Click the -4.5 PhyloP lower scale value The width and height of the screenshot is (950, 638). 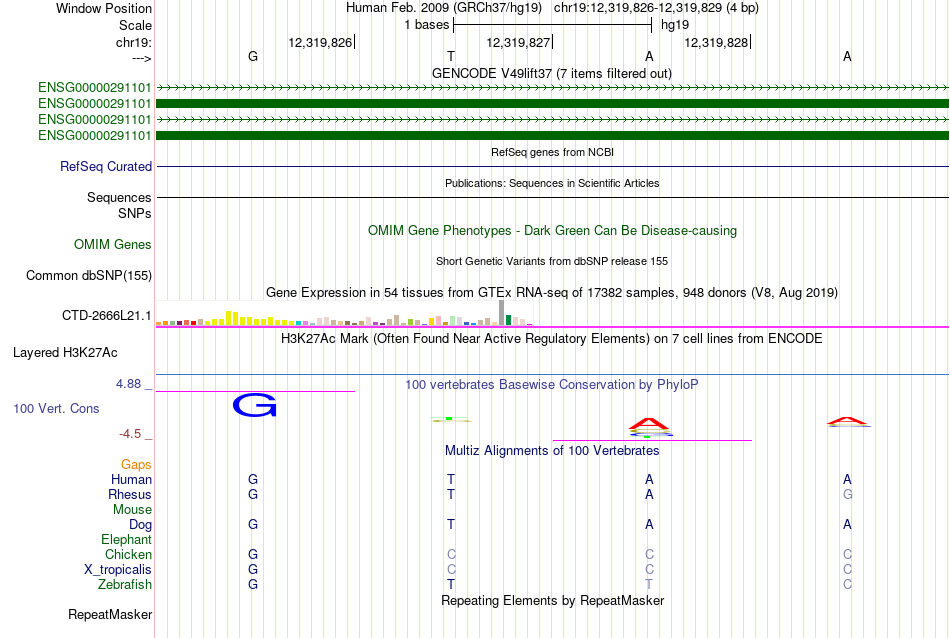(x=130, y=434)
